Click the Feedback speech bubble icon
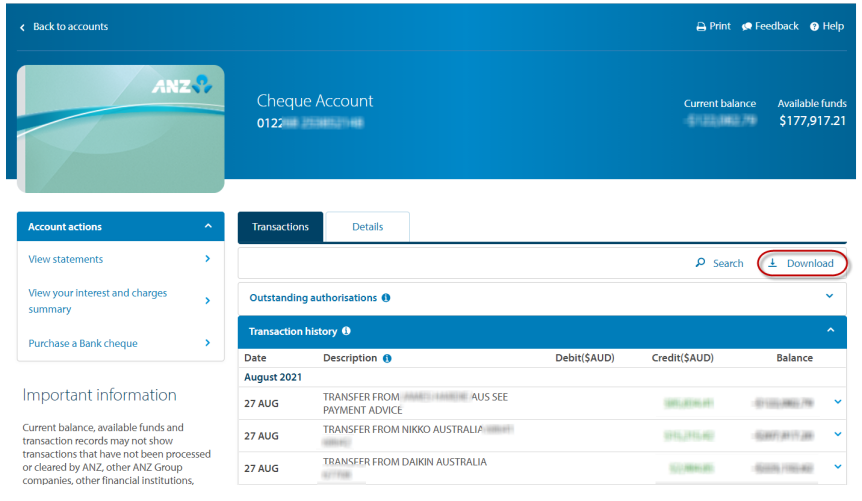This screenshot has width=862, height=501. [x=747, y=27]
